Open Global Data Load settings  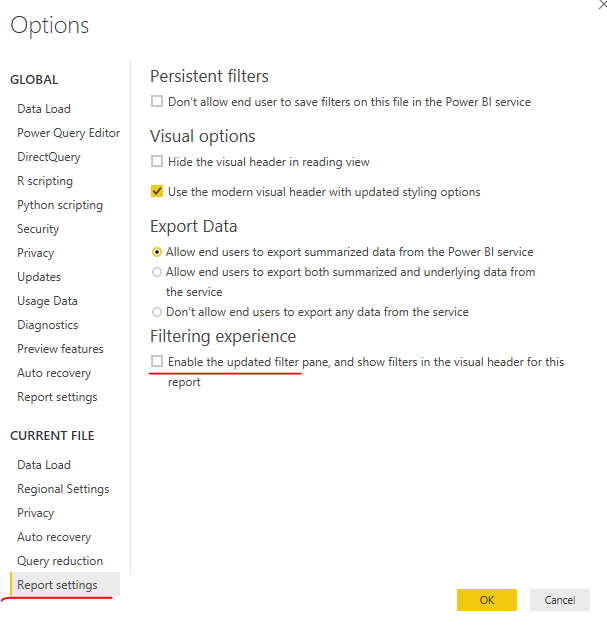pos(44,109)
